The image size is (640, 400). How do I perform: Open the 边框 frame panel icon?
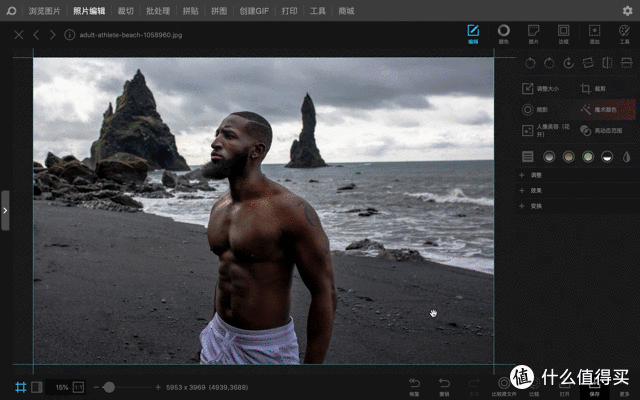coord(564,34)
